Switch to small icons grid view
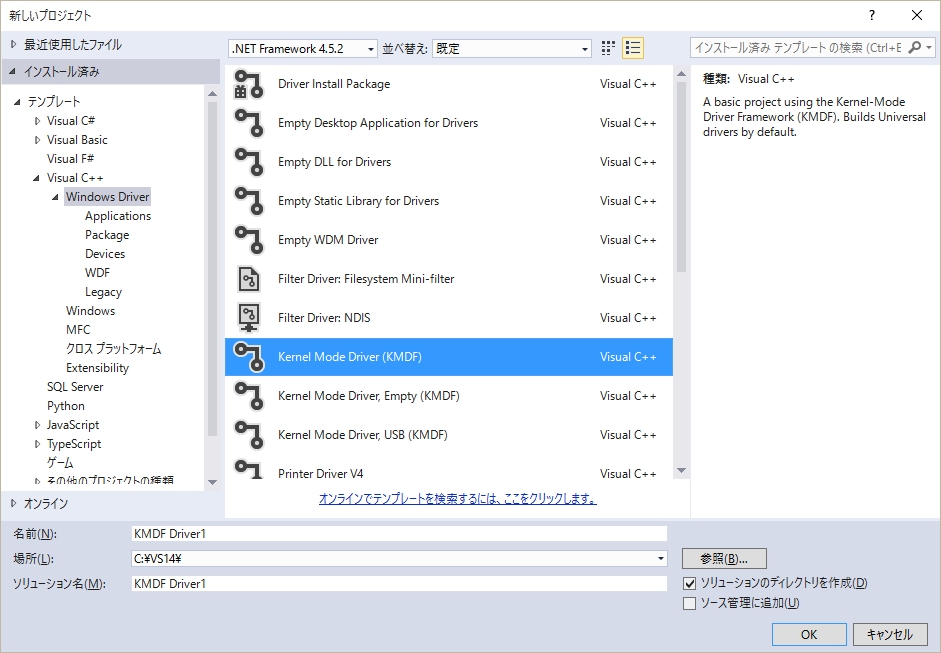This screenshot has height=653, width=941. pos(608,48)
